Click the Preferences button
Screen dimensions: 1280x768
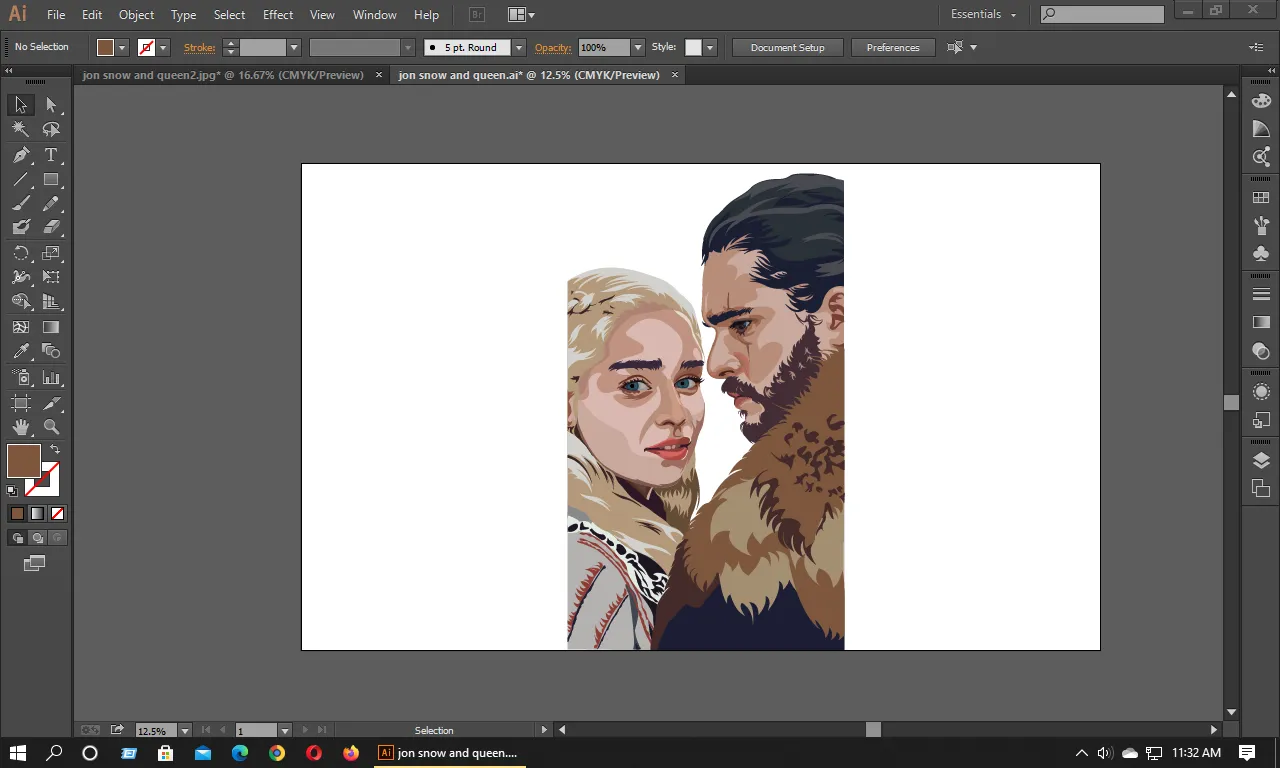point(893,47)
